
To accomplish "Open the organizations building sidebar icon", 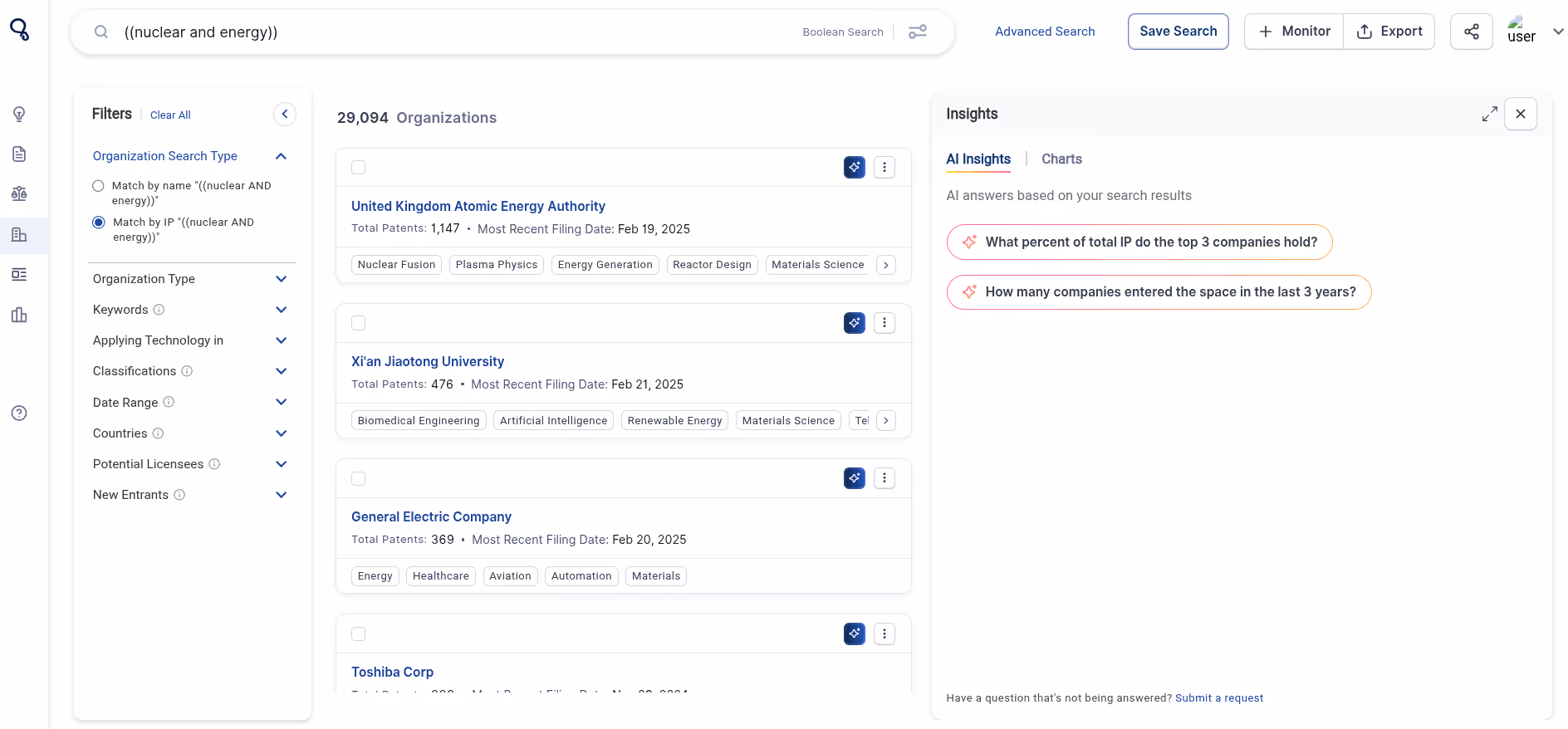I will tap(19, 234).
